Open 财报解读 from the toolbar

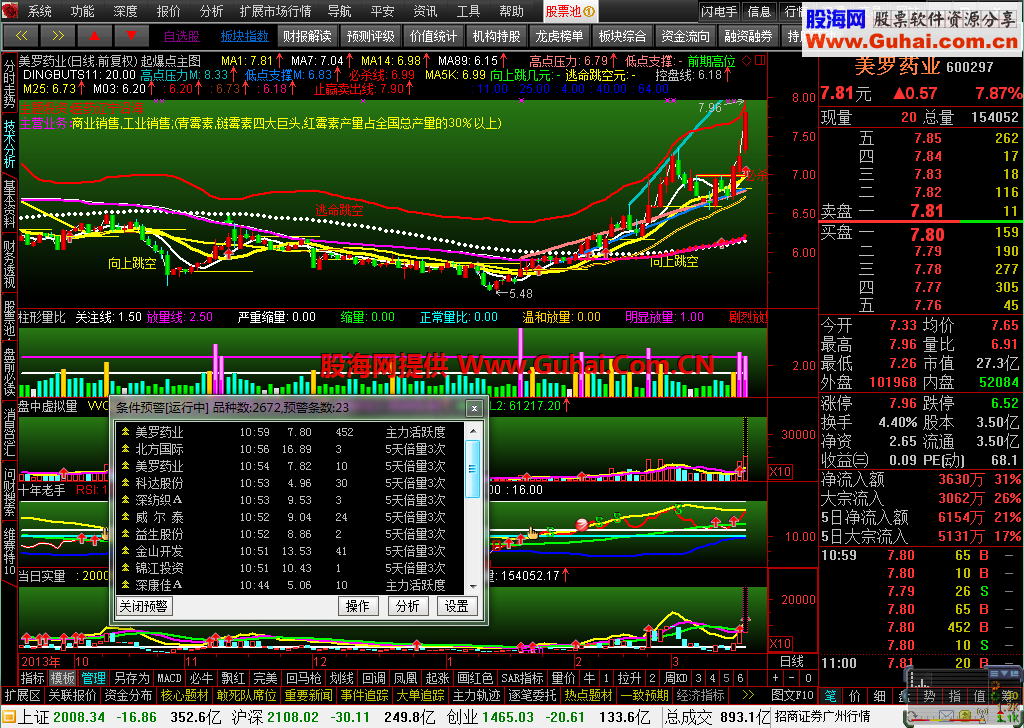point(307,36)
